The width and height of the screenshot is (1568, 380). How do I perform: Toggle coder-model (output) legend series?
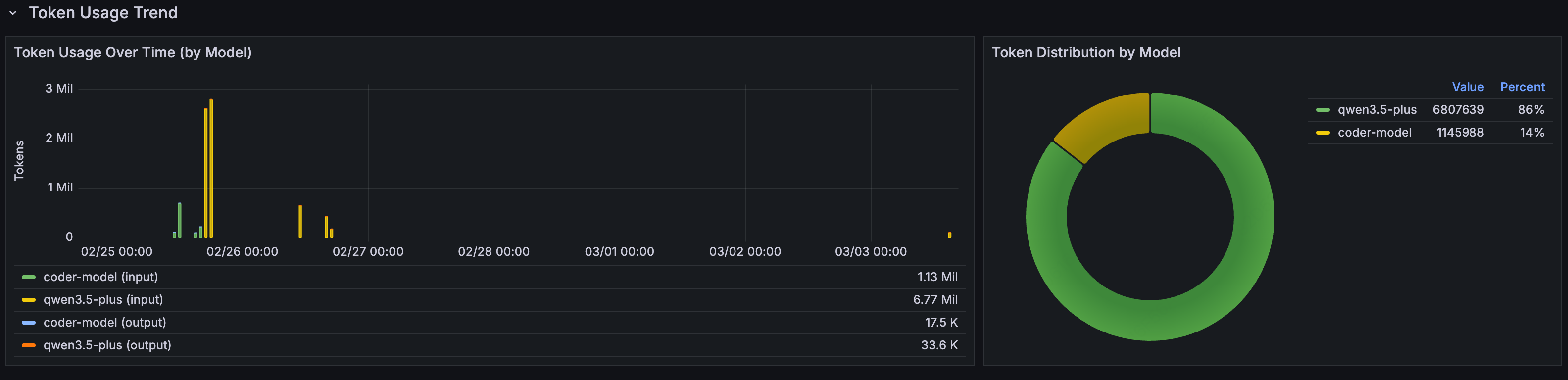(x=105, y=322)
